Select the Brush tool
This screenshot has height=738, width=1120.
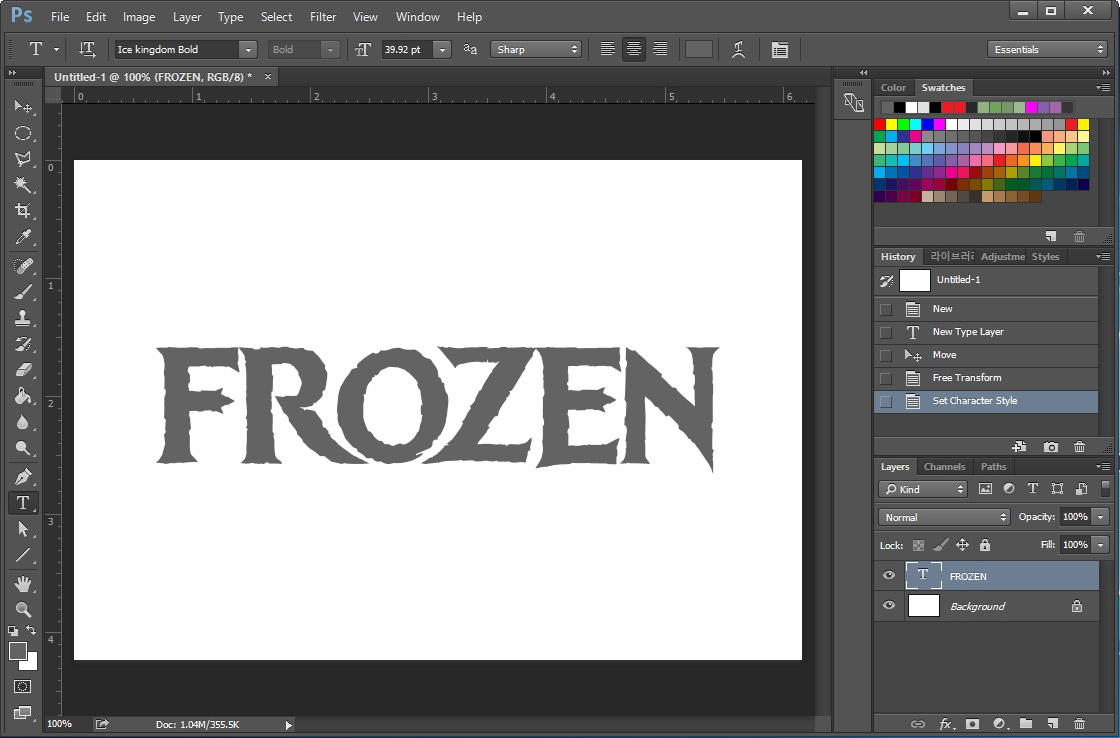tap(23, 291)
